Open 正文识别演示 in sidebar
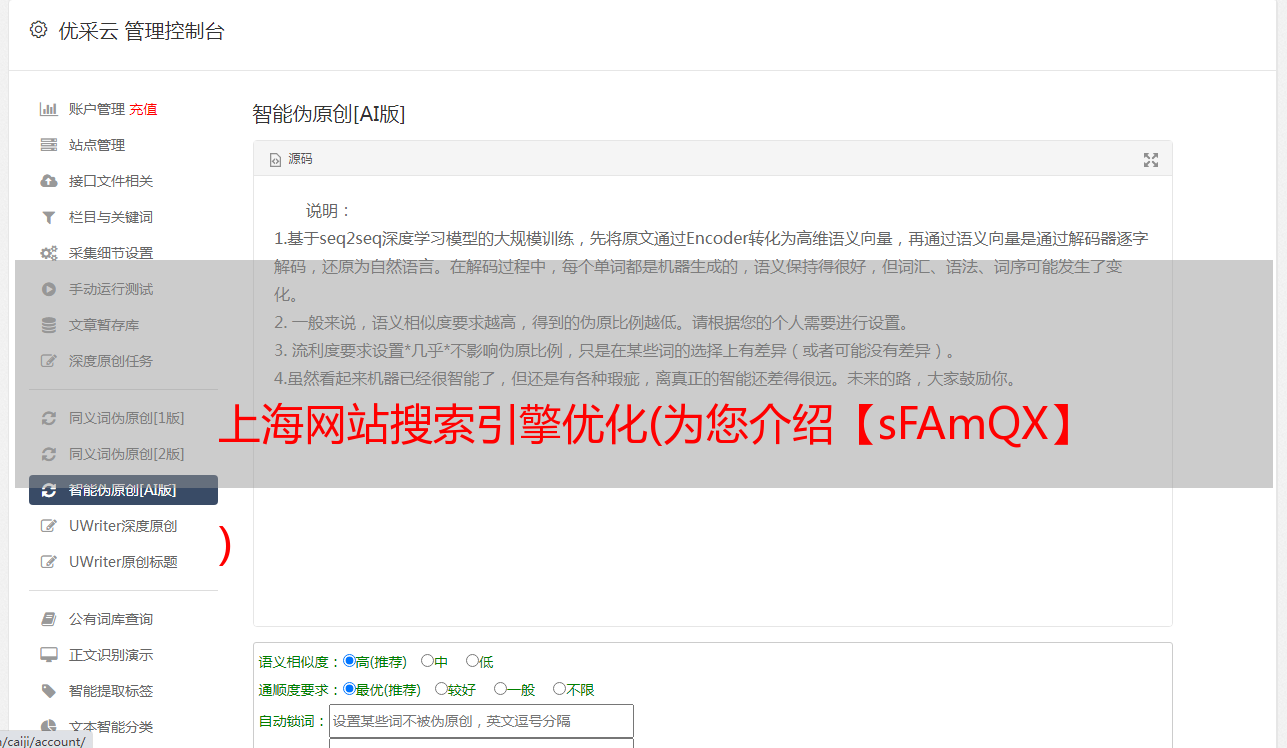1287x748 pixels. (x=111, y=655)
